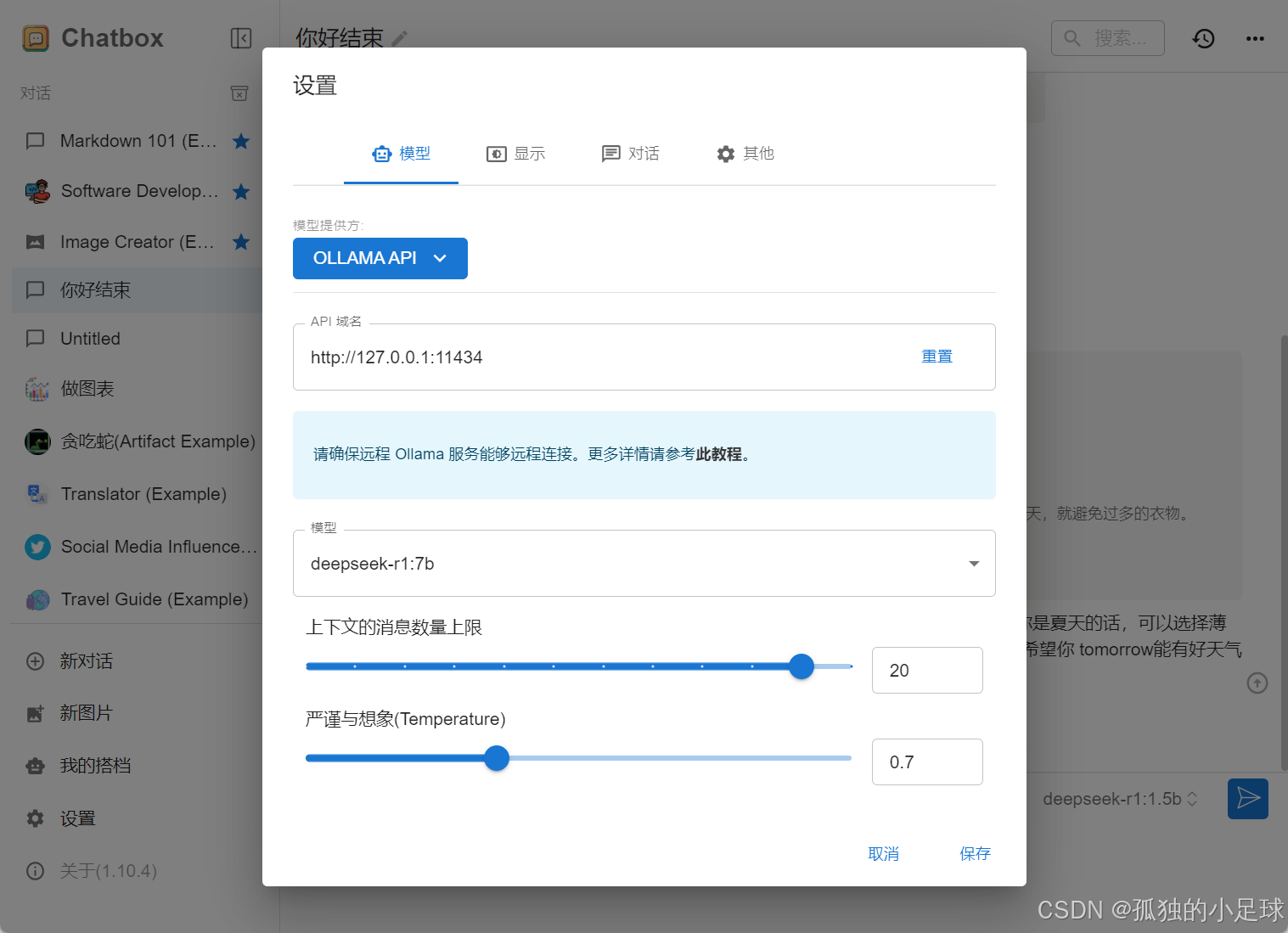Click the Temperature slider handle
Image resolution: width=1288 pixels, height=933 pixels.
[497, 758]
